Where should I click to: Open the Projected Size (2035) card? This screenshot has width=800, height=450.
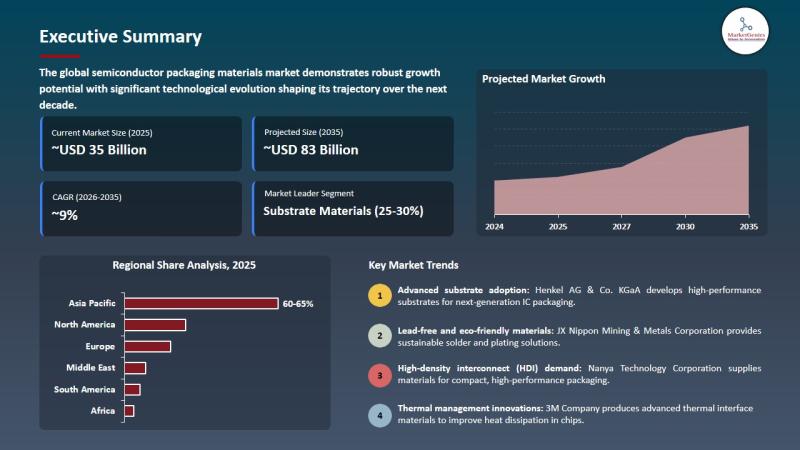pos(352,143)
